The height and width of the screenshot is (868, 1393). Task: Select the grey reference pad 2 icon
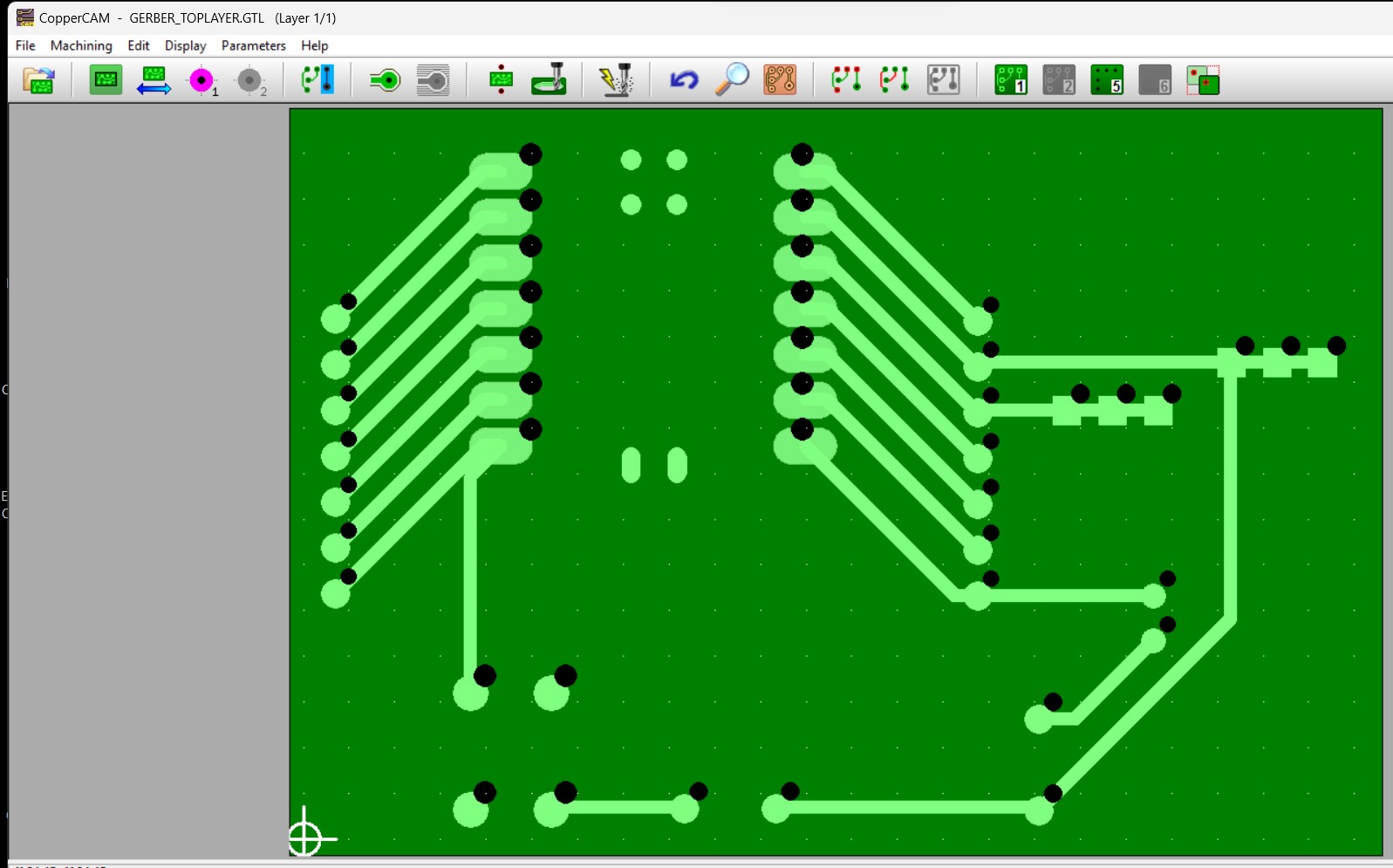point(250,80)
